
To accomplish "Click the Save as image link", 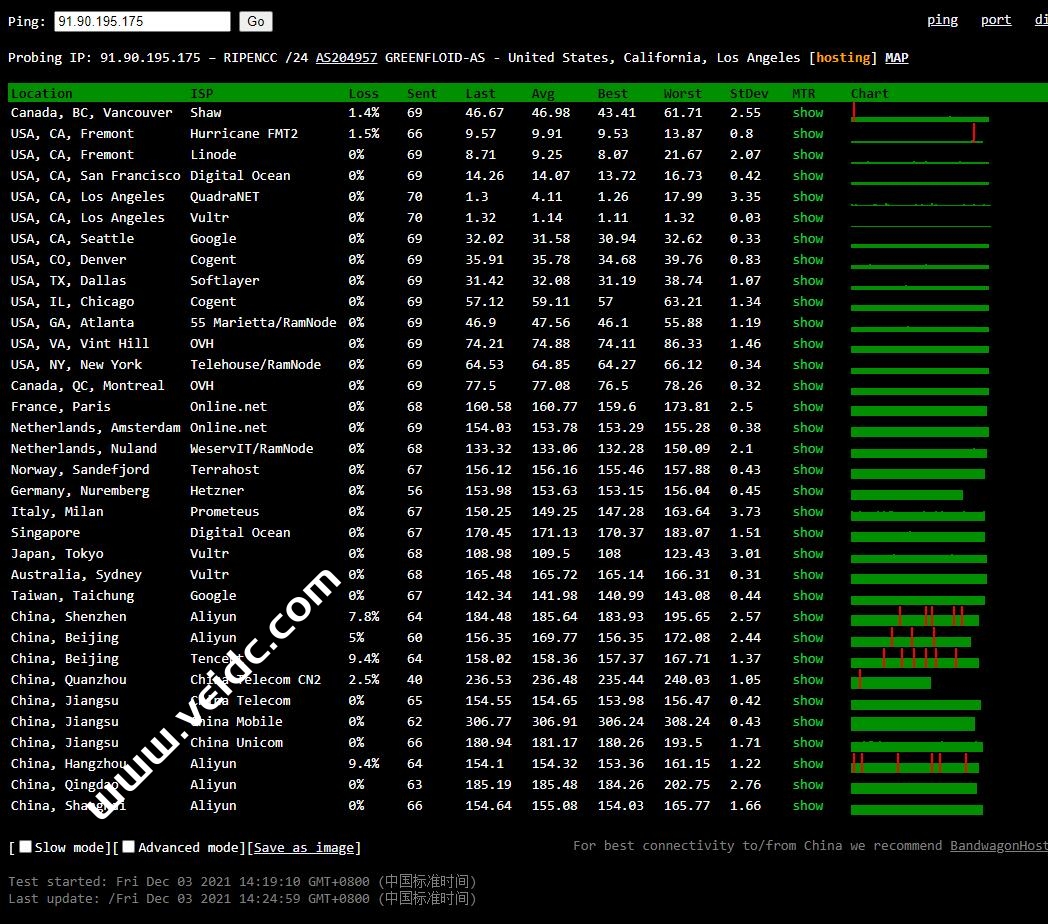I will pyautogui.click(x=304, y=848).
